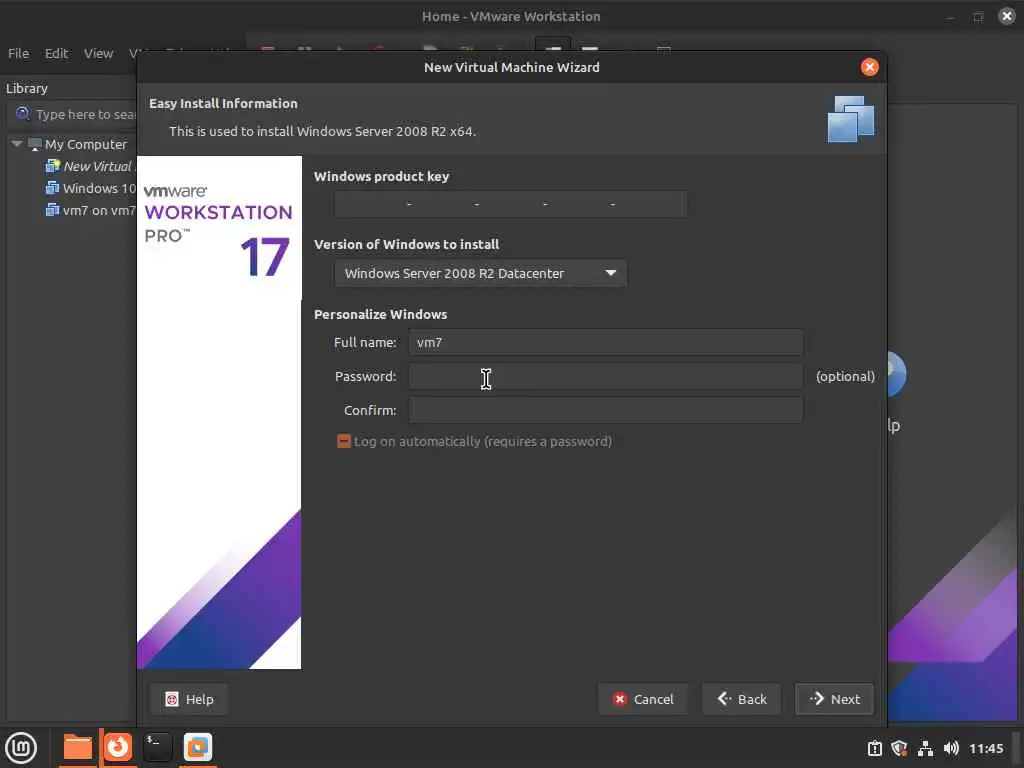
Task: Click the library search magnifier icon
Action: click(x=22, y=114)
